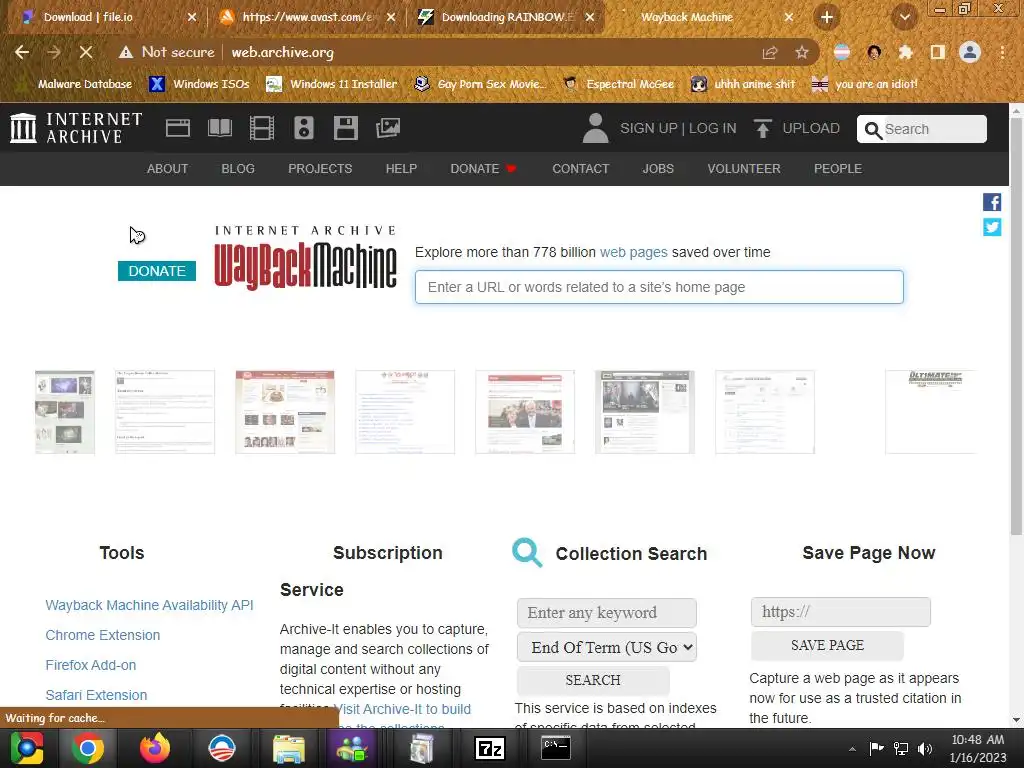The image size is (1024, 768).
Task: Open the Images icon
Action: click(x=388, y=128)
